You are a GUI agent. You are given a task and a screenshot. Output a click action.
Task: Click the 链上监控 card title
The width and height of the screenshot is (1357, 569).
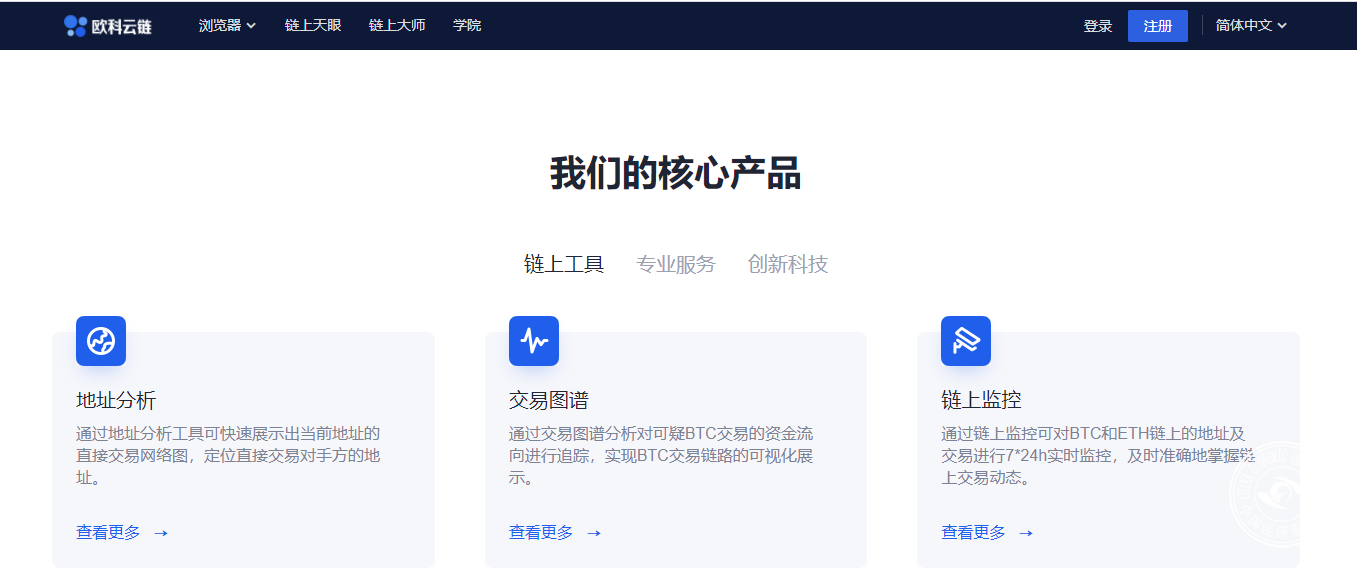tap(981, 400)
